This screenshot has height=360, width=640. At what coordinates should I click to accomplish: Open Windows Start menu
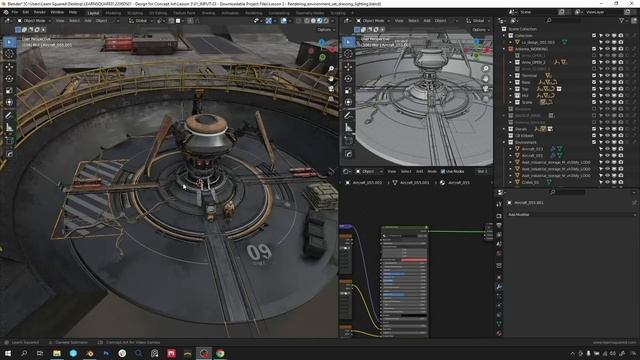click(8, 353)
